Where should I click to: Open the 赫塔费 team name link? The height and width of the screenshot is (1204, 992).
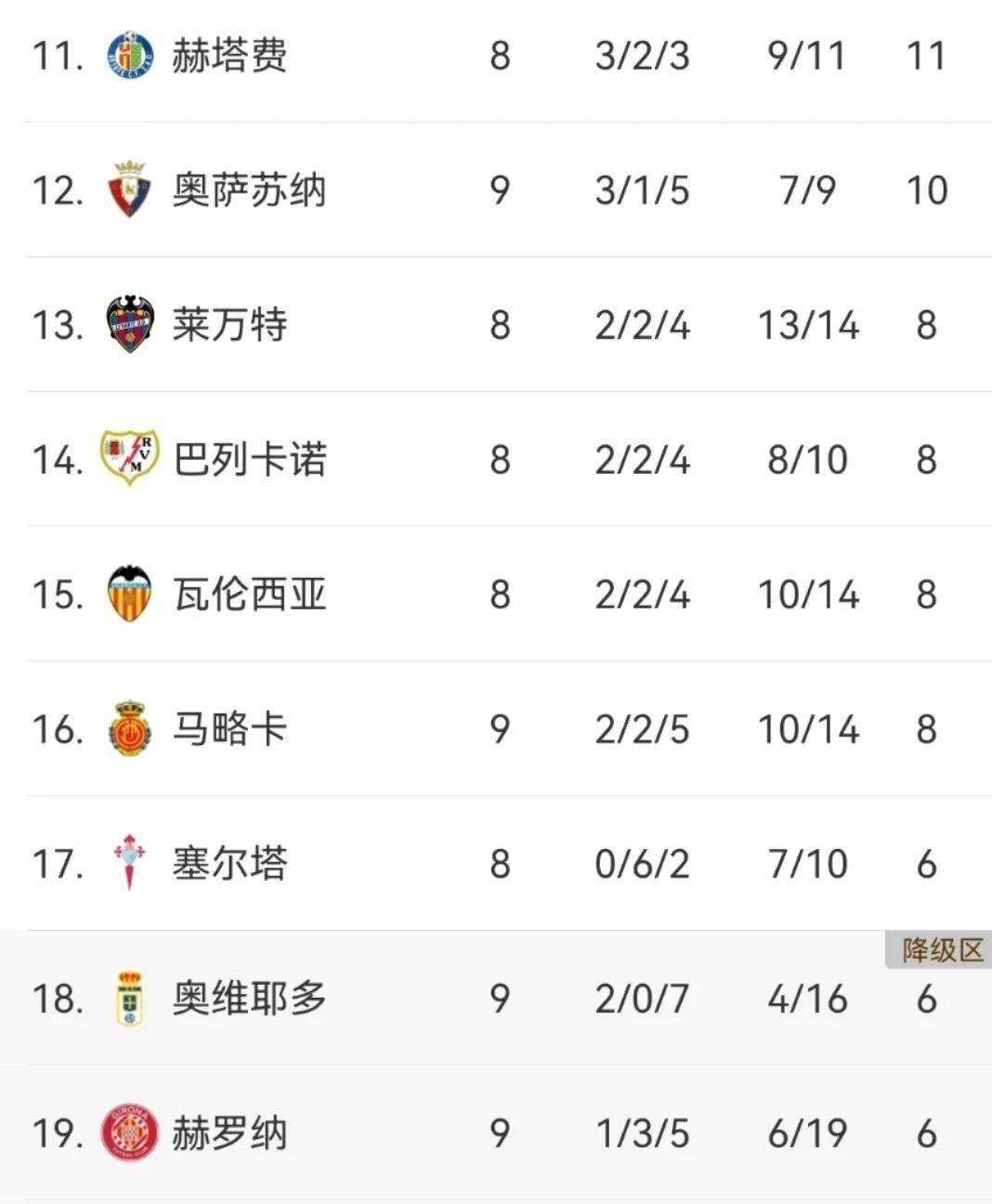pyautogui.click(x=229, y=56)
